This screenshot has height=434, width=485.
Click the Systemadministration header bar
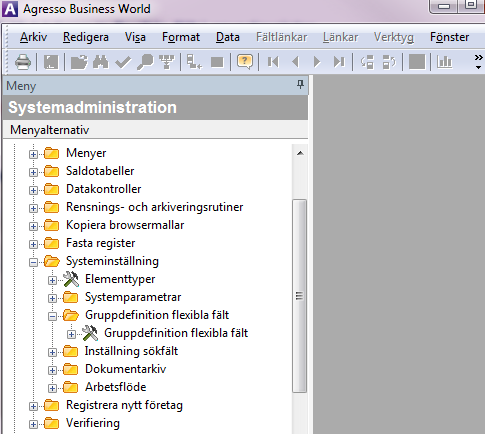point(155,107)
